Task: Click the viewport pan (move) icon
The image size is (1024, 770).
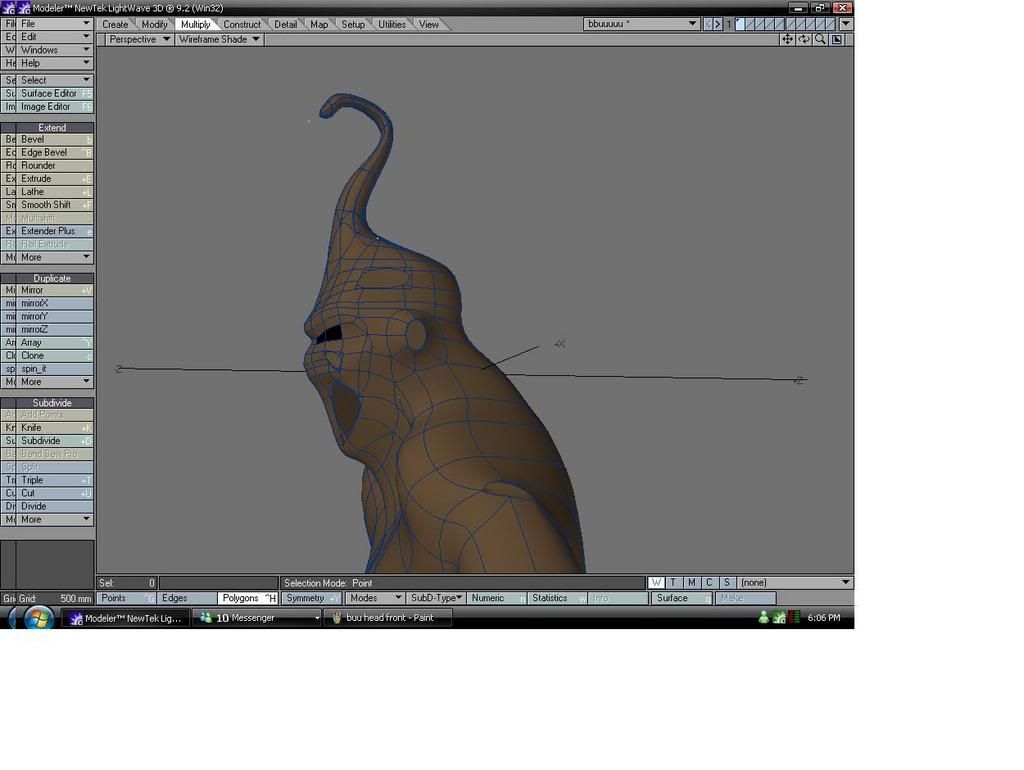Action: tap(788, 39)
